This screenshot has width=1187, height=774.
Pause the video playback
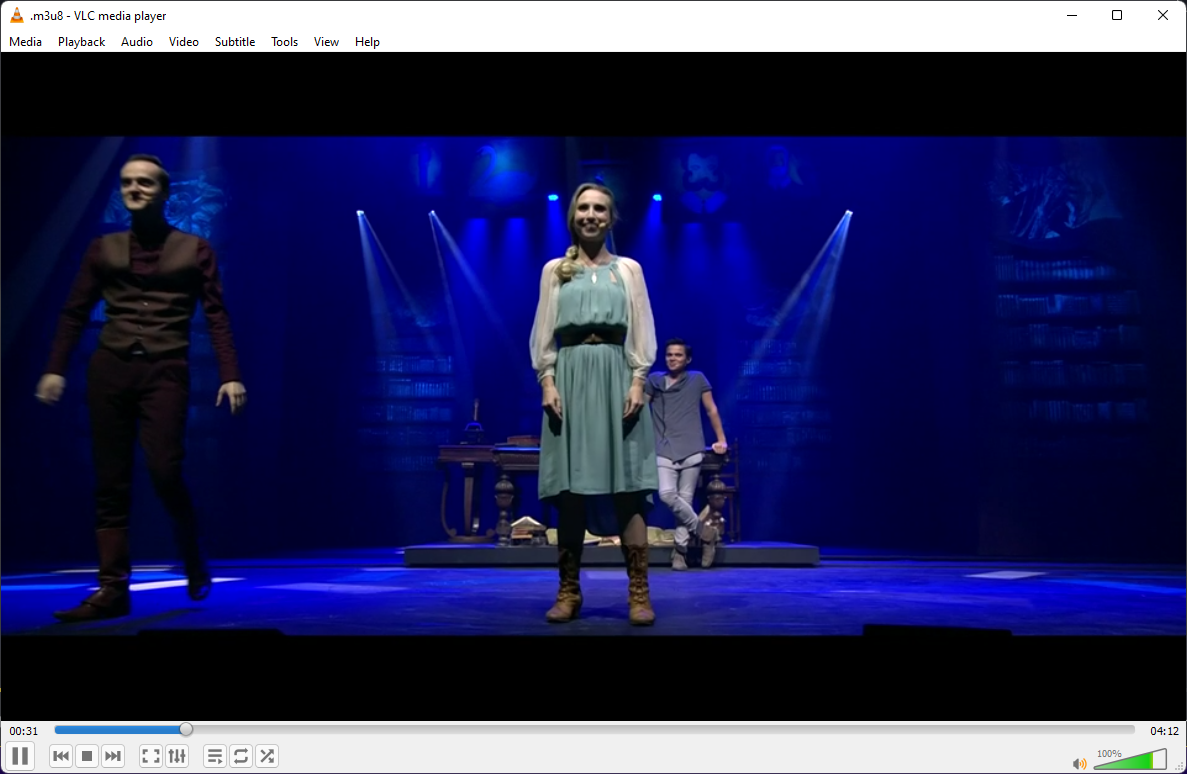pos(20,756)
